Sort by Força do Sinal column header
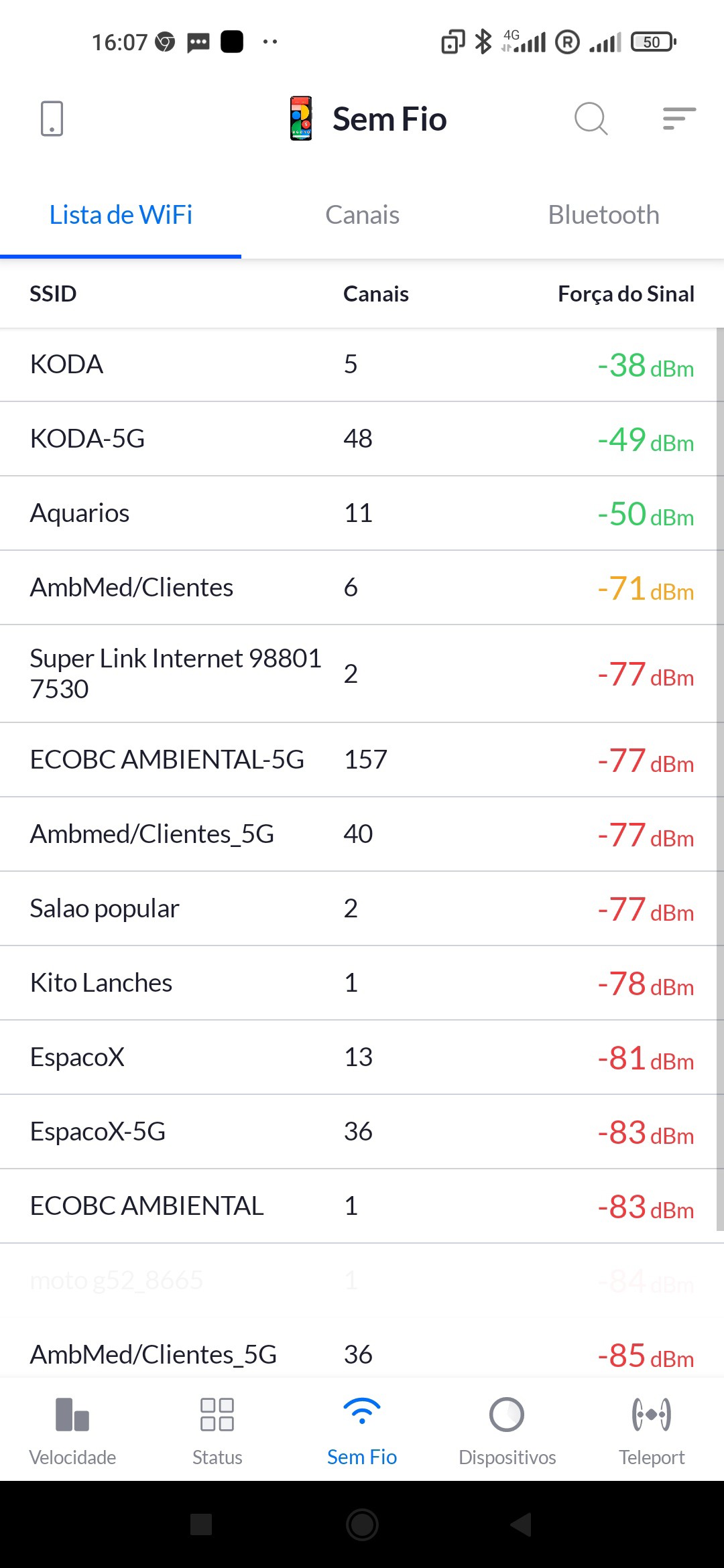The width and height of the screenshot is (724, 1568). pyautogui.click(x=625, y=293)
